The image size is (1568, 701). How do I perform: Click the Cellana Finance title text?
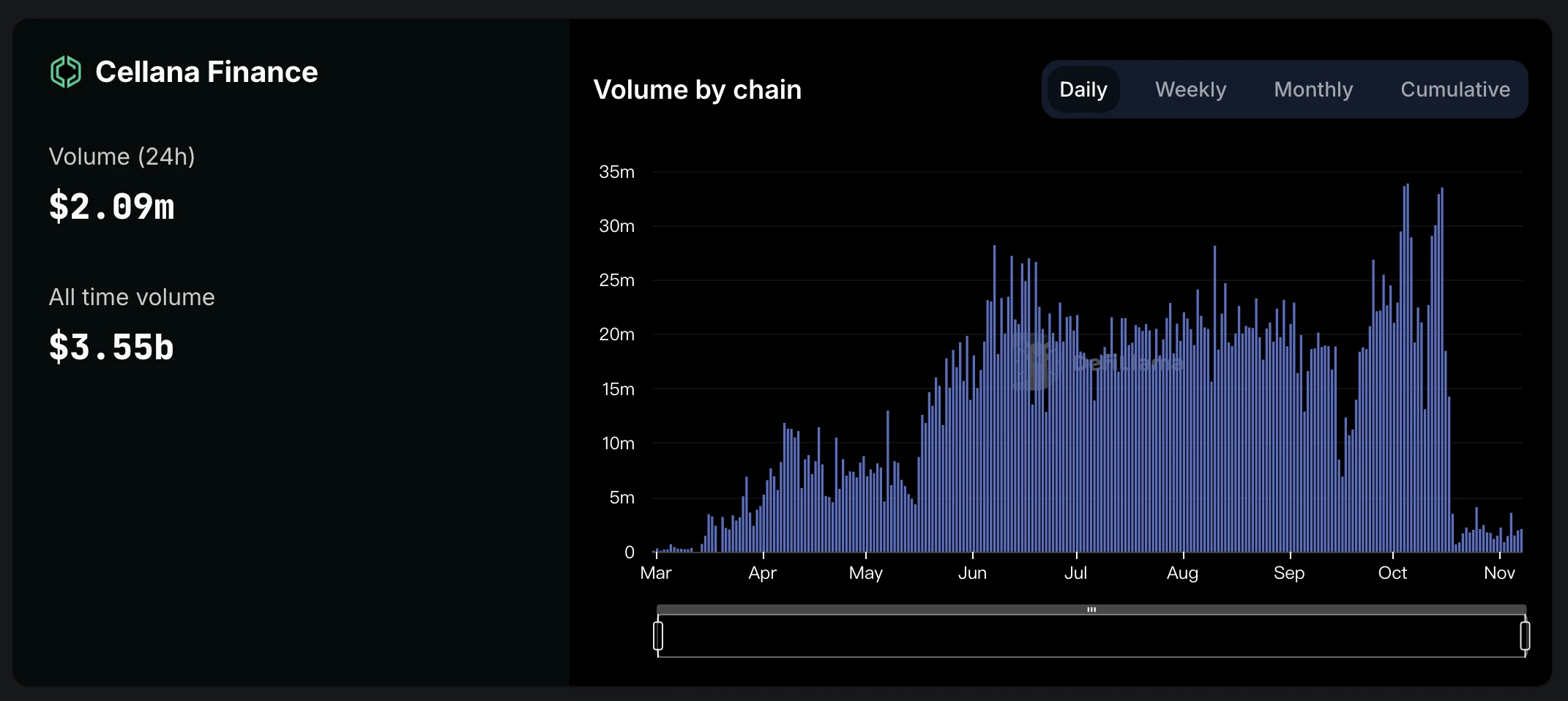pos(206,72)
